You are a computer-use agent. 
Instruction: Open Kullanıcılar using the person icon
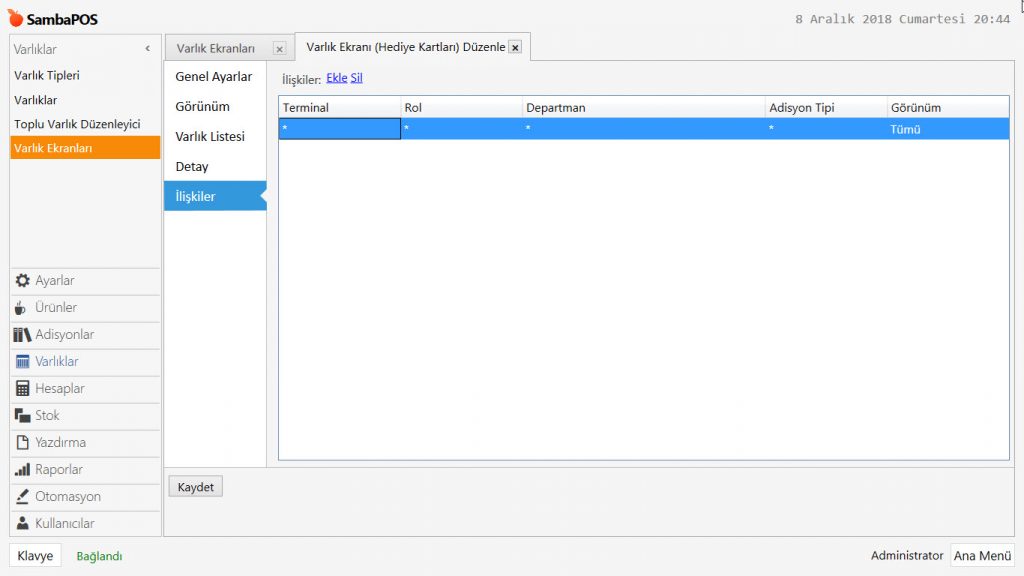[x=22, y=524]
